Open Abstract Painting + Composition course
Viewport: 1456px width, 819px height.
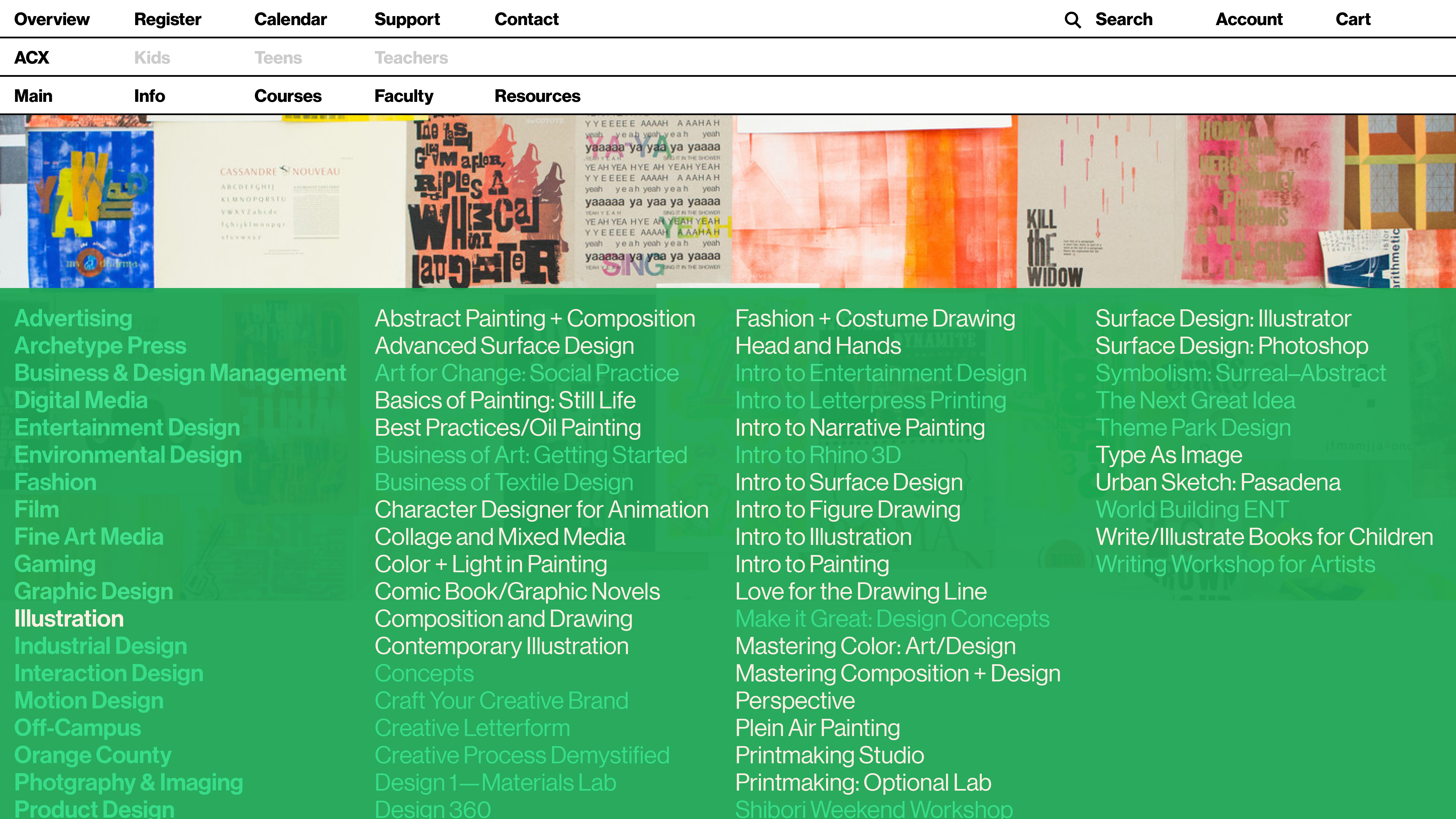point(535,319)
